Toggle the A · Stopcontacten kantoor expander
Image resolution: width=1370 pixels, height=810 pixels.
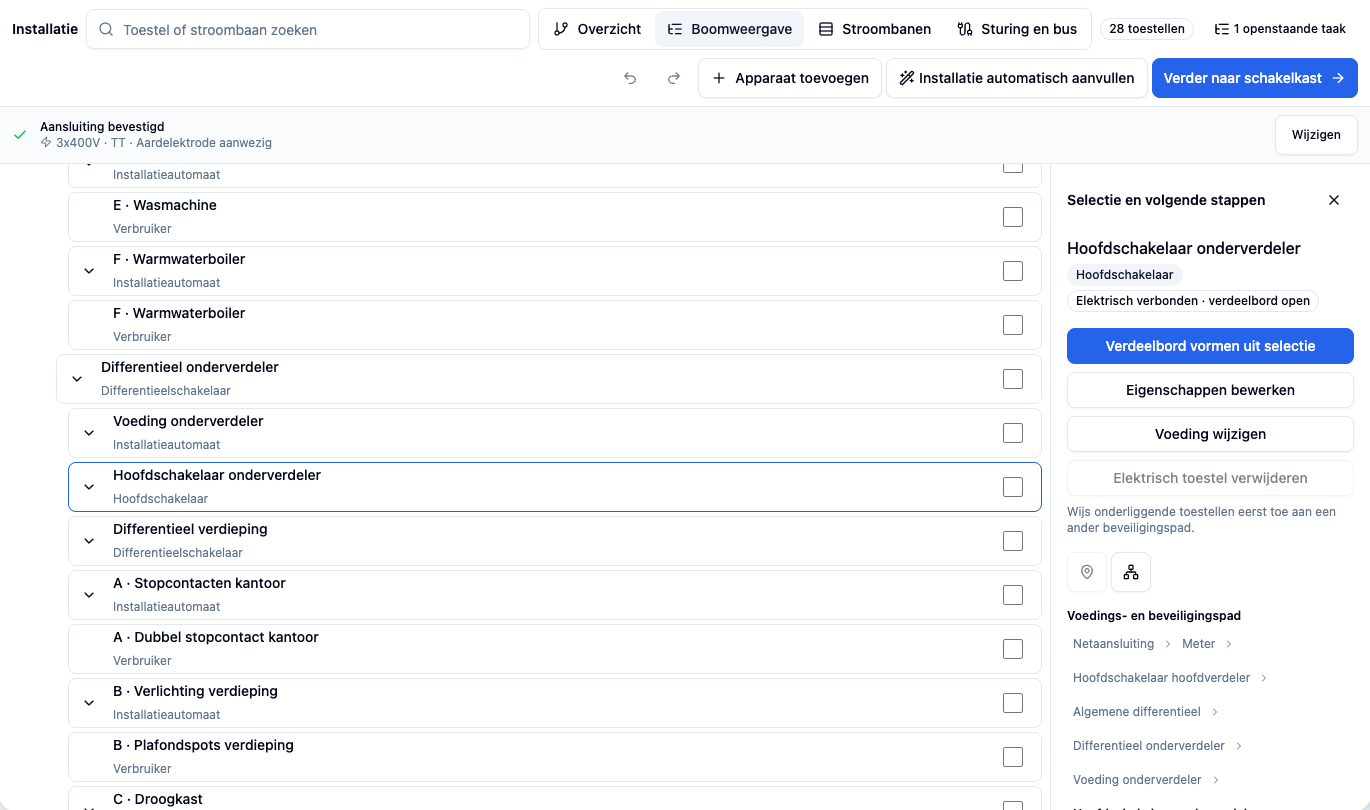pyautogui.click(x=89, y=595)
